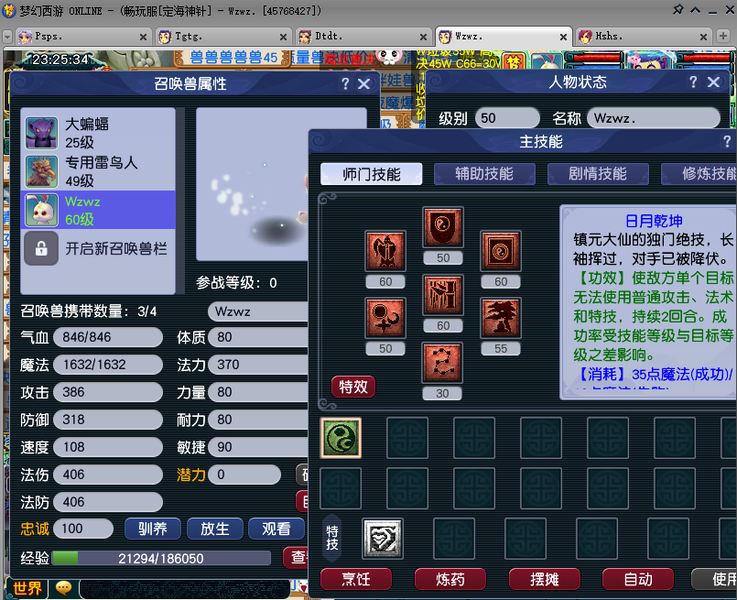This screenshot has height=600, width=737.
Task: Open help in 召唤兽属性 window
Action: (x=345, y=84)
